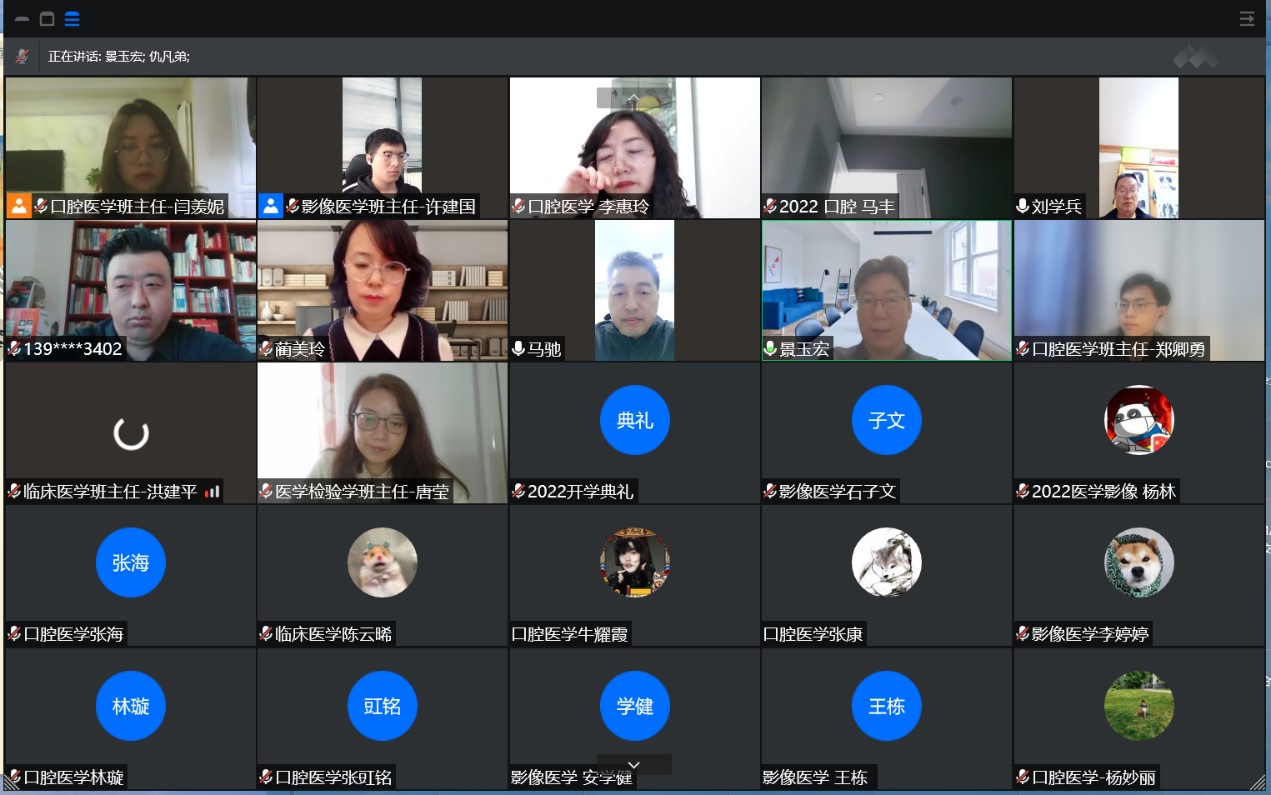Image resolution: width=1271 pixels, height=795 pixels.
Task: Expand previous page with the top chevron arrow
Action: [x=634, y=98]
